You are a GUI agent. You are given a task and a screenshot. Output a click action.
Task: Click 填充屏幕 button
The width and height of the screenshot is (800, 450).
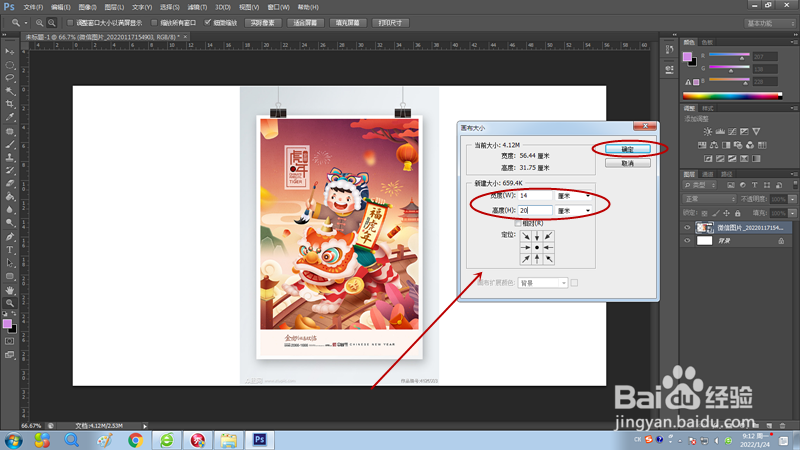347,23
